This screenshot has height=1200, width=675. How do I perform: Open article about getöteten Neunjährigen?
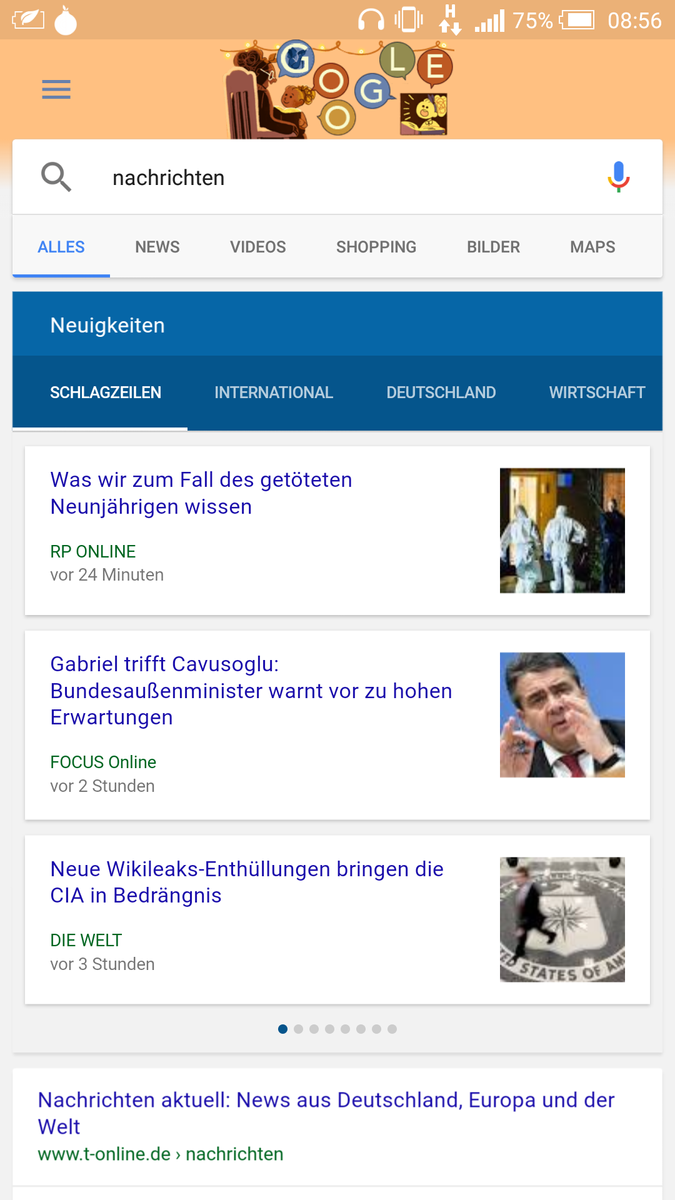pyautogui.click(x=201, y=493)
